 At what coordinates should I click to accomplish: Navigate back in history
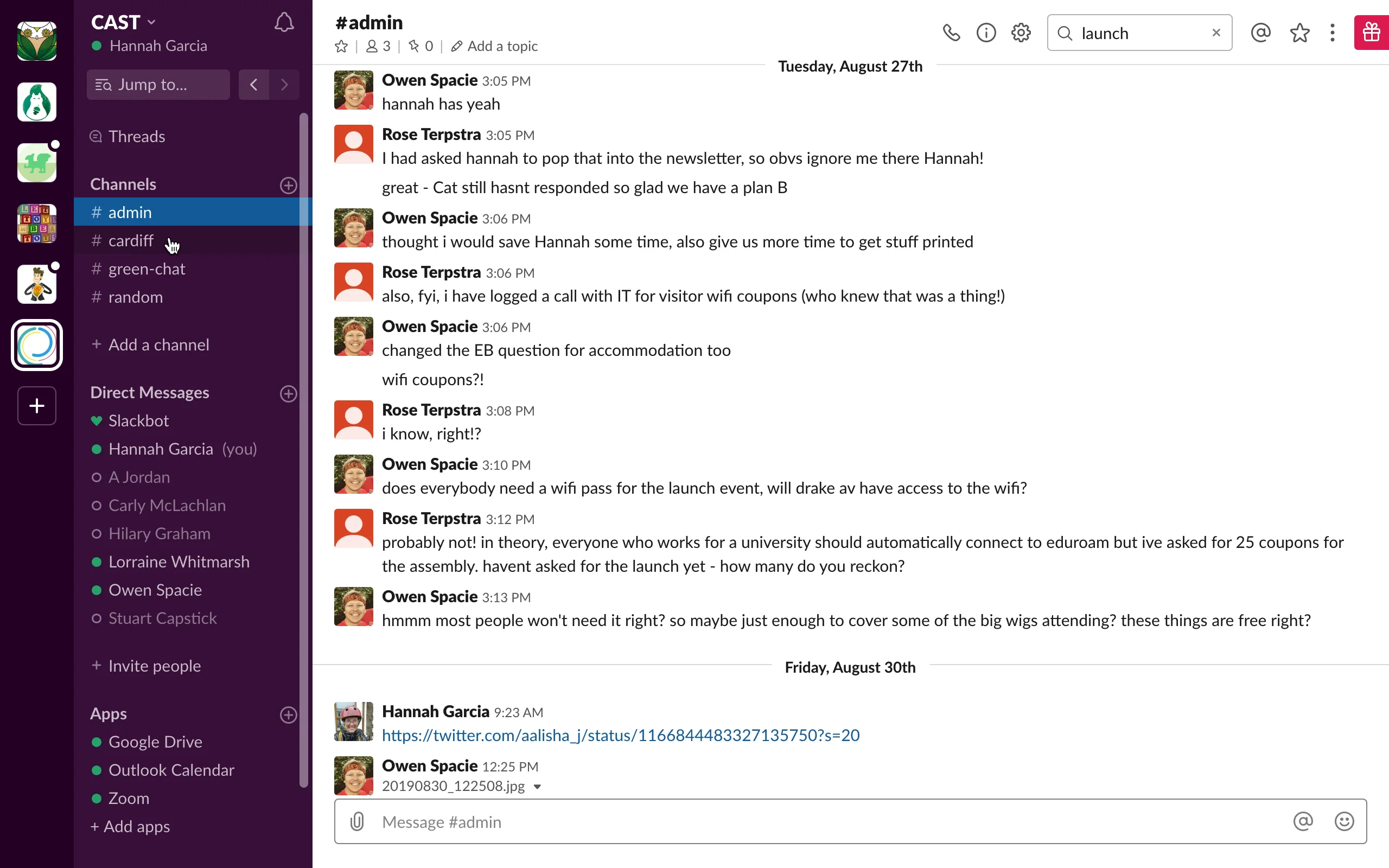[x=254, y=85]
